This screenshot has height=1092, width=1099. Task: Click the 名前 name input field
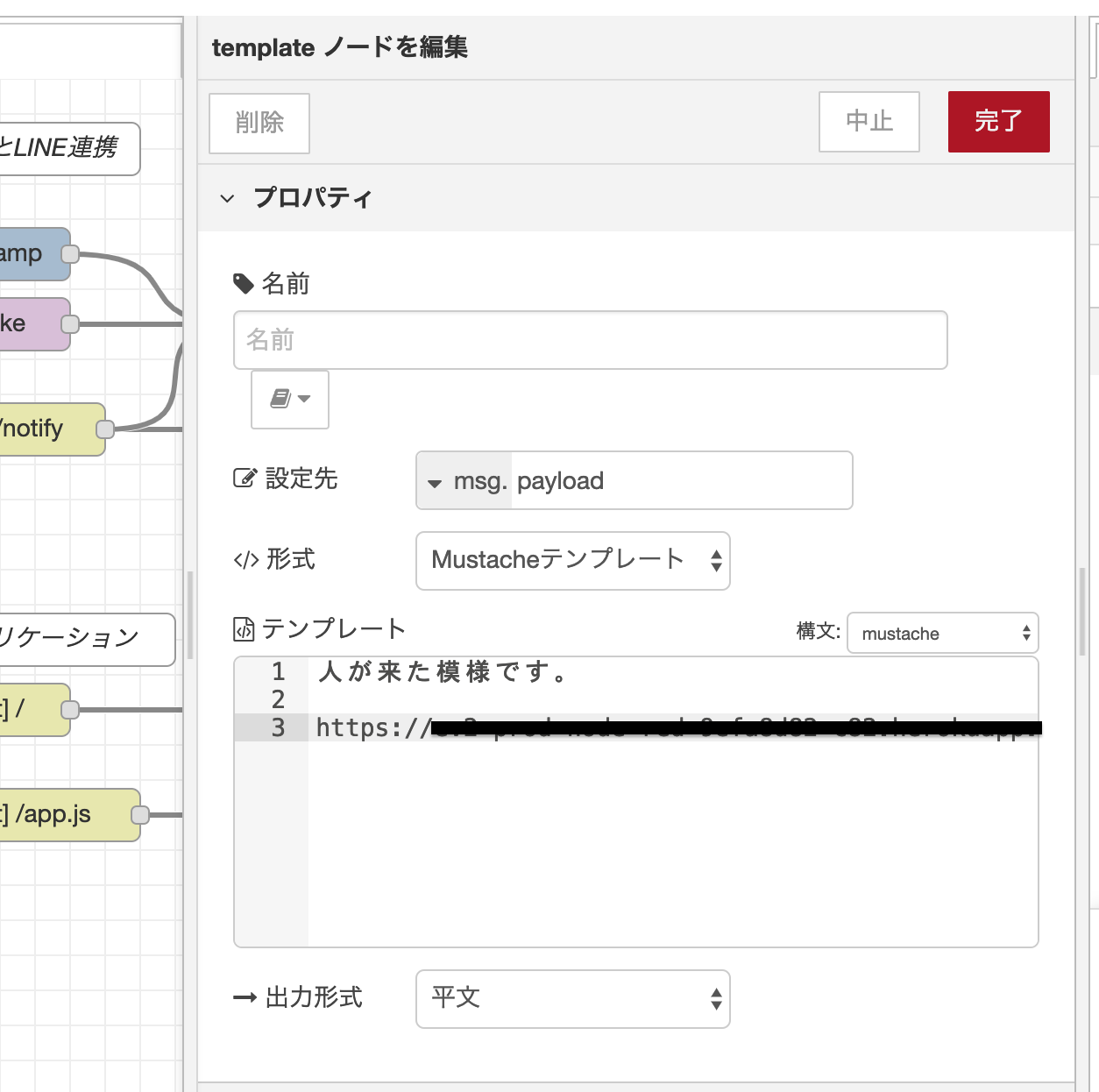pyautogui.click(x=590, y=340)
